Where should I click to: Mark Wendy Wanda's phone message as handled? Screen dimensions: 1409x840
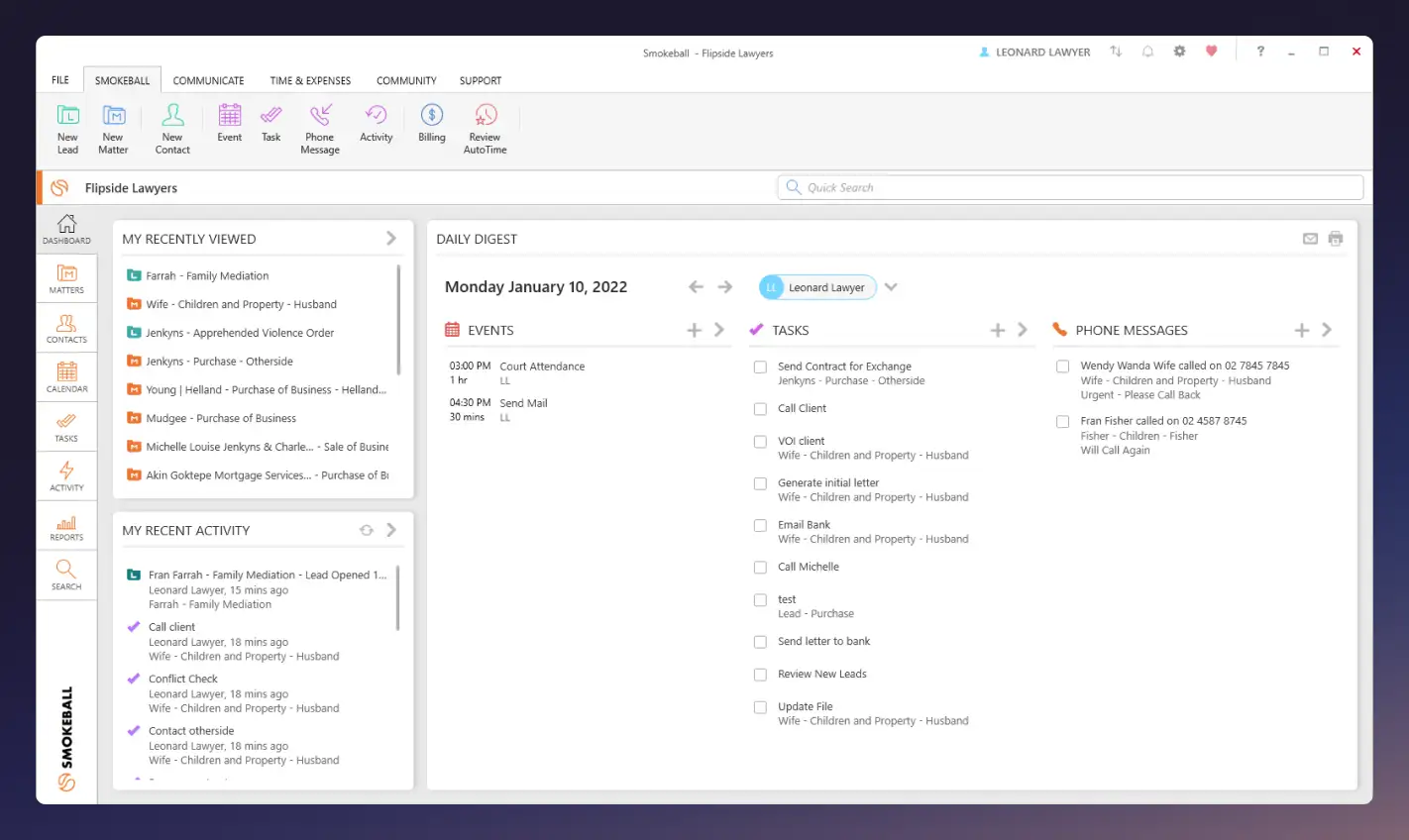click(x=1062, y=366)
